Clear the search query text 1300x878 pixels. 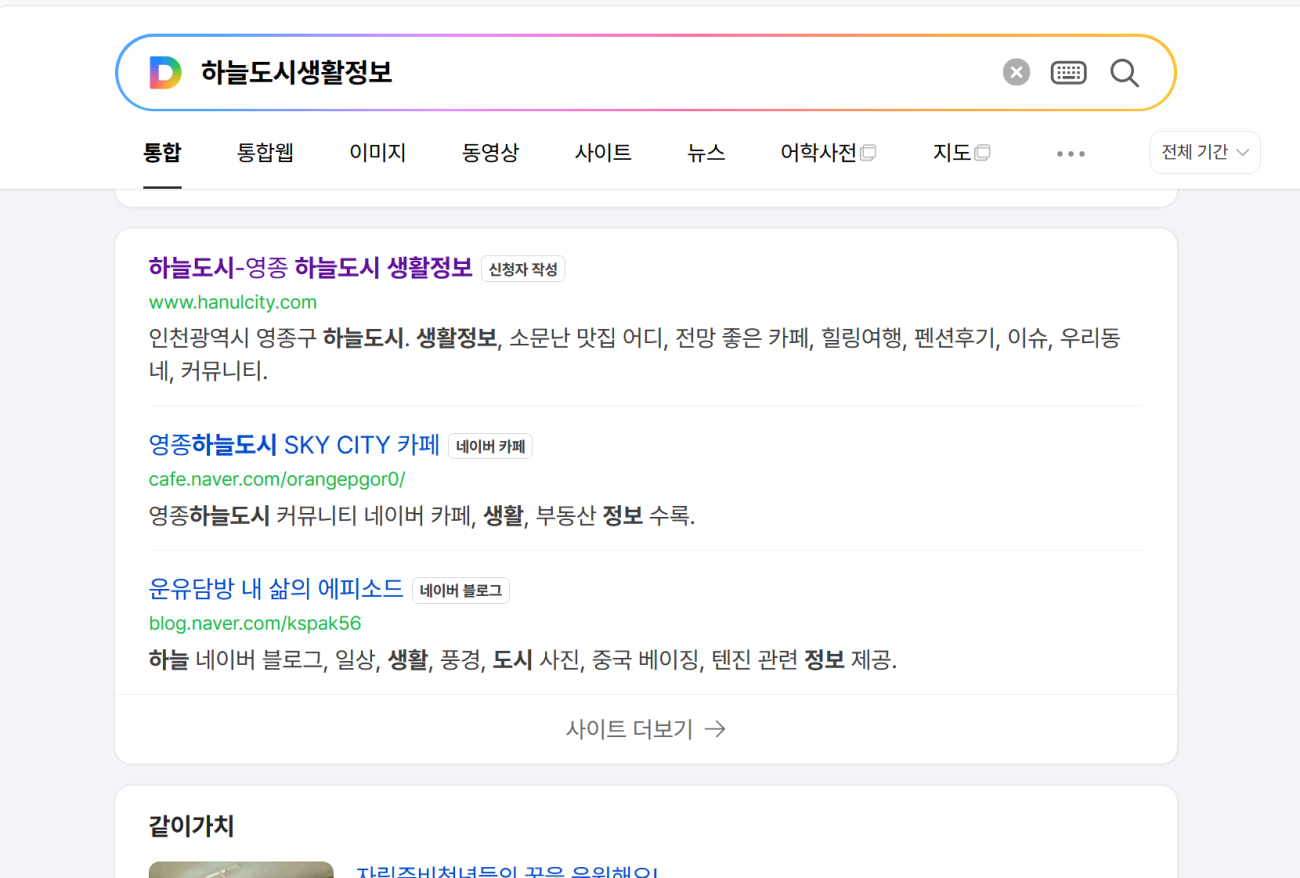click(x=1016, y=72)
